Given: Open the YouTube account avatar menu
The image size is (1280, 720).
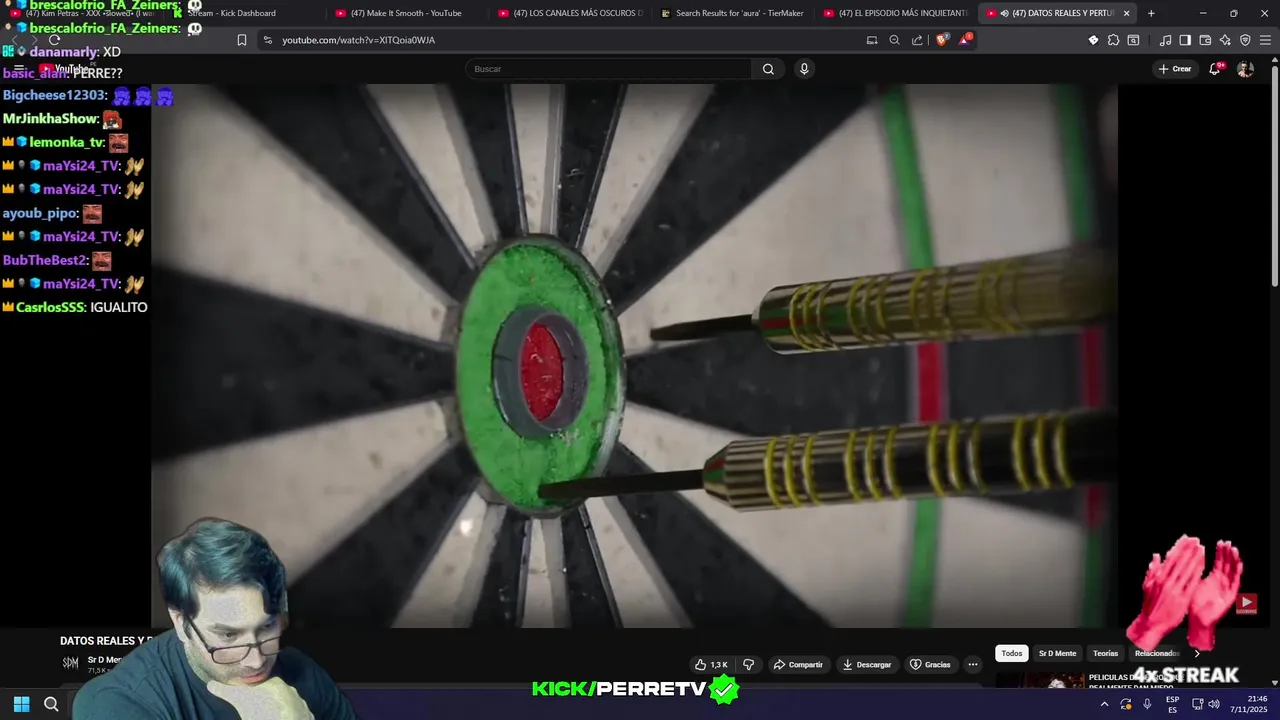Looking at the screenshot, I should (1245, 69).
